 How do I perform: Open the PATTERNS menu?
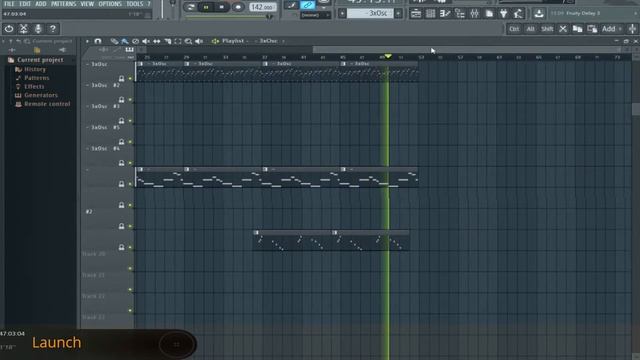[63, 4]
